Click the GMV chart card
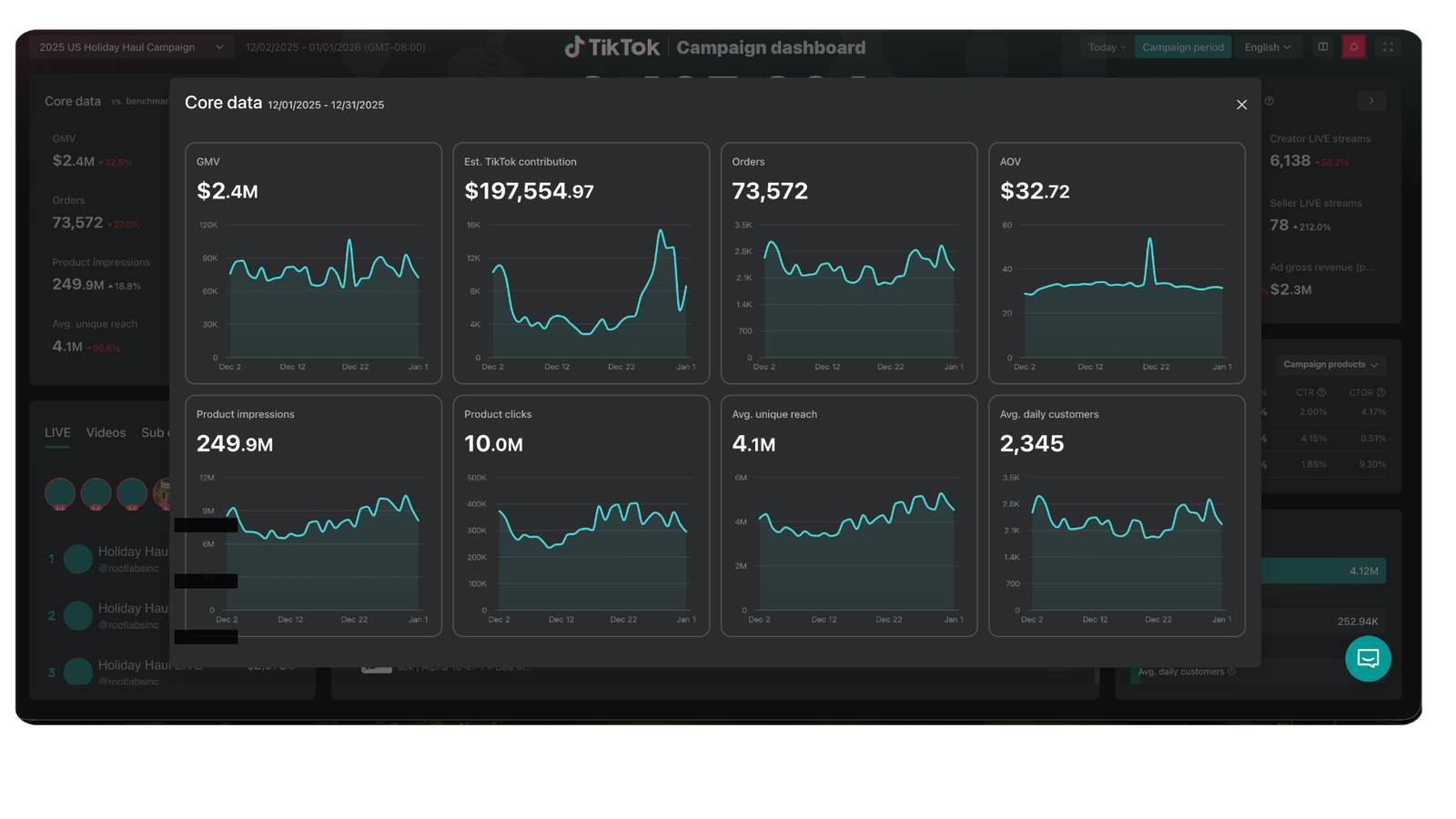Screen dimensions: 1456x819 pyautogui.click(x=313, y=262)
